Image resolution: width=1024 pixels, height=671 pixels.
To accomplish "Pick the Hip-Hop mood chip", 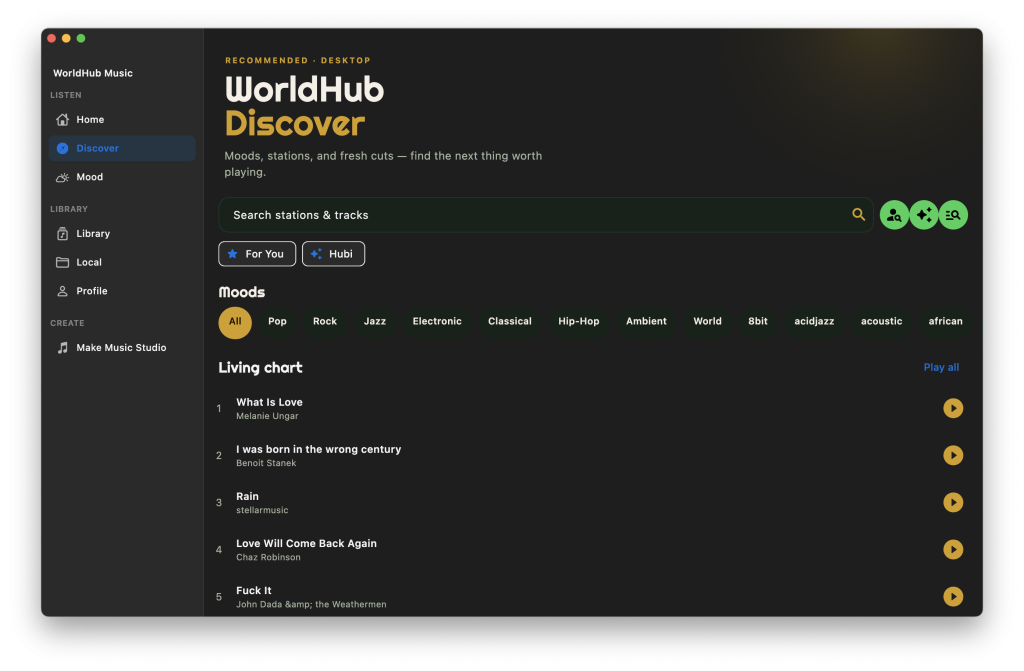I will [x=579, y=321].
